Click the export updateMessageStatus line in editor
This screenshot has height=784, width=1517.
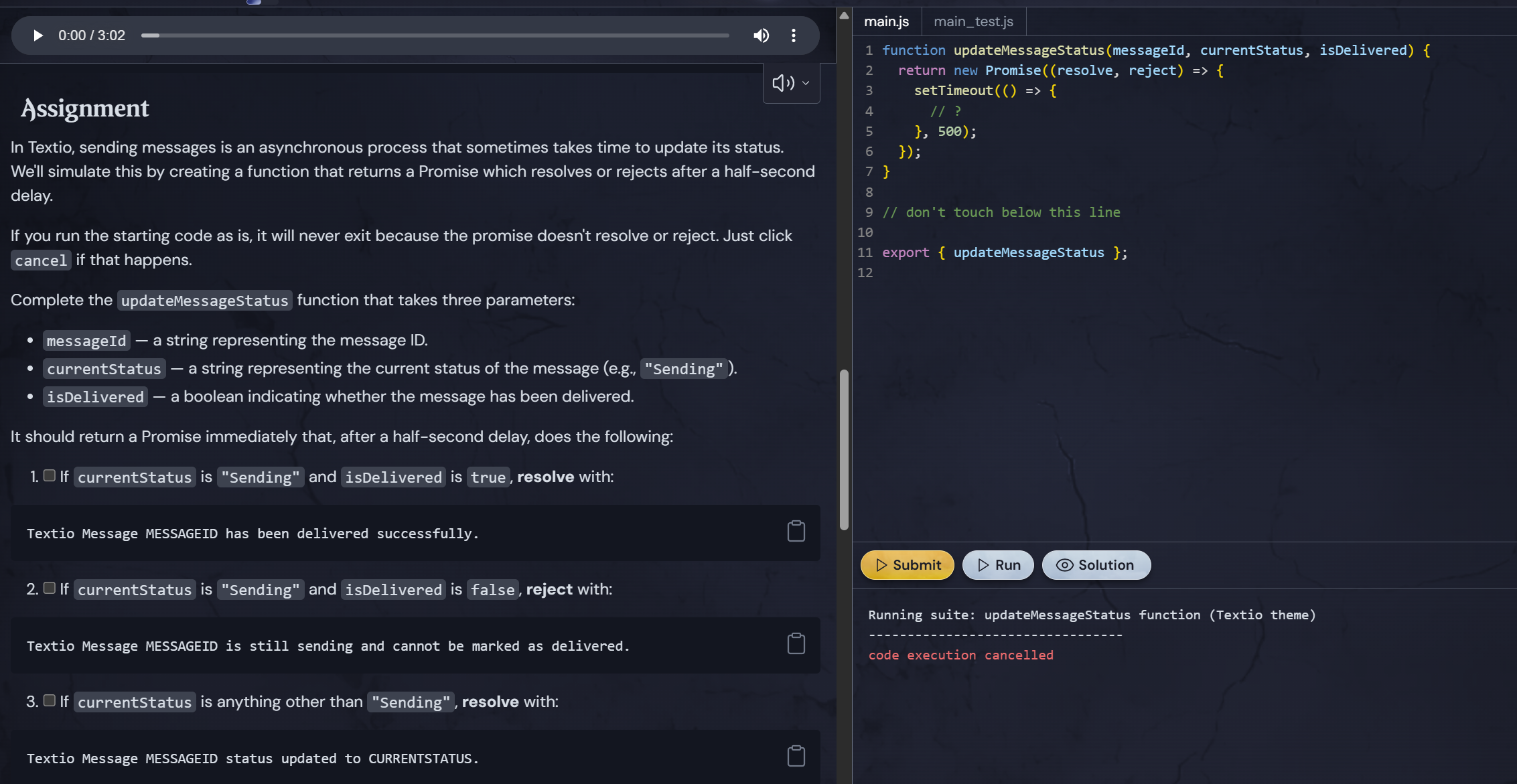click(x=1005, y=252)
